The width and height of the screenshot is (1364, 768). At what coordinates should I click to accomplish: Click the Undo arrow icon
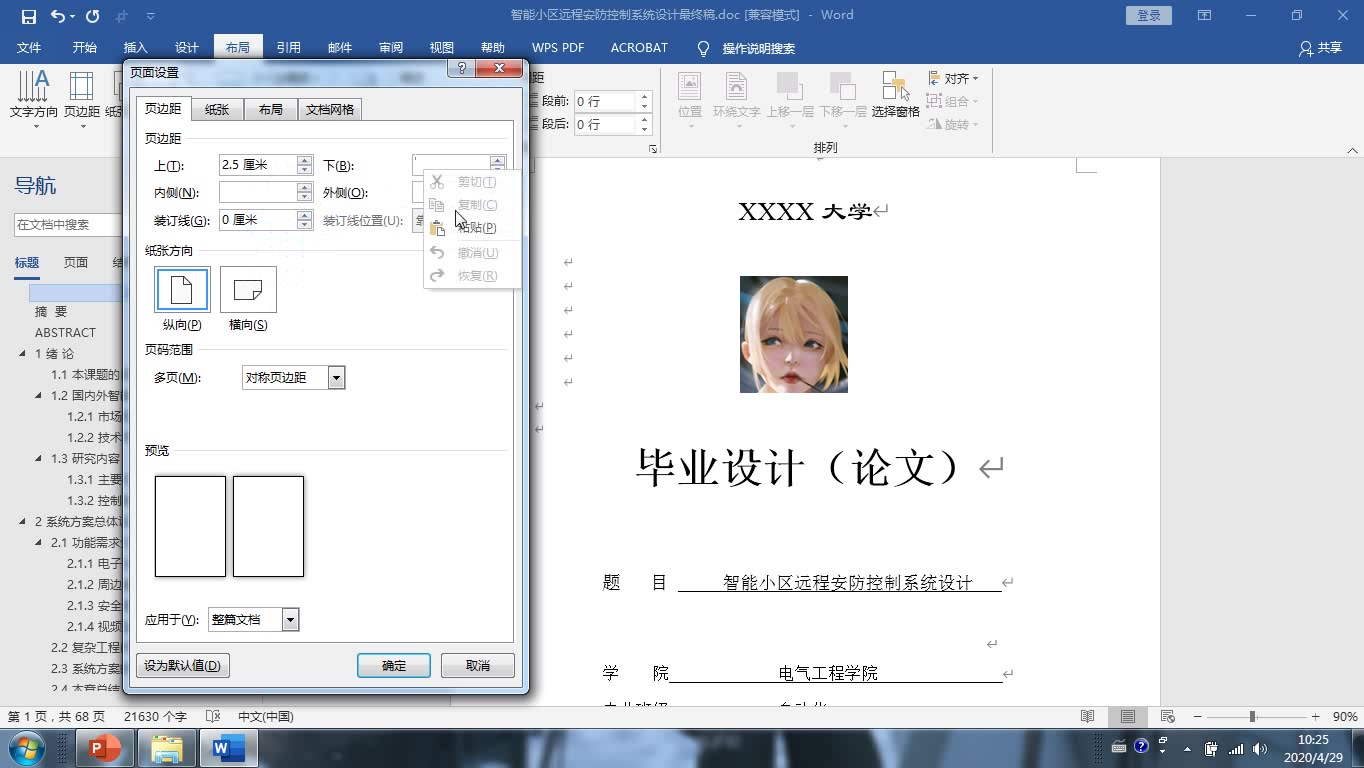(x=58, y=16)
